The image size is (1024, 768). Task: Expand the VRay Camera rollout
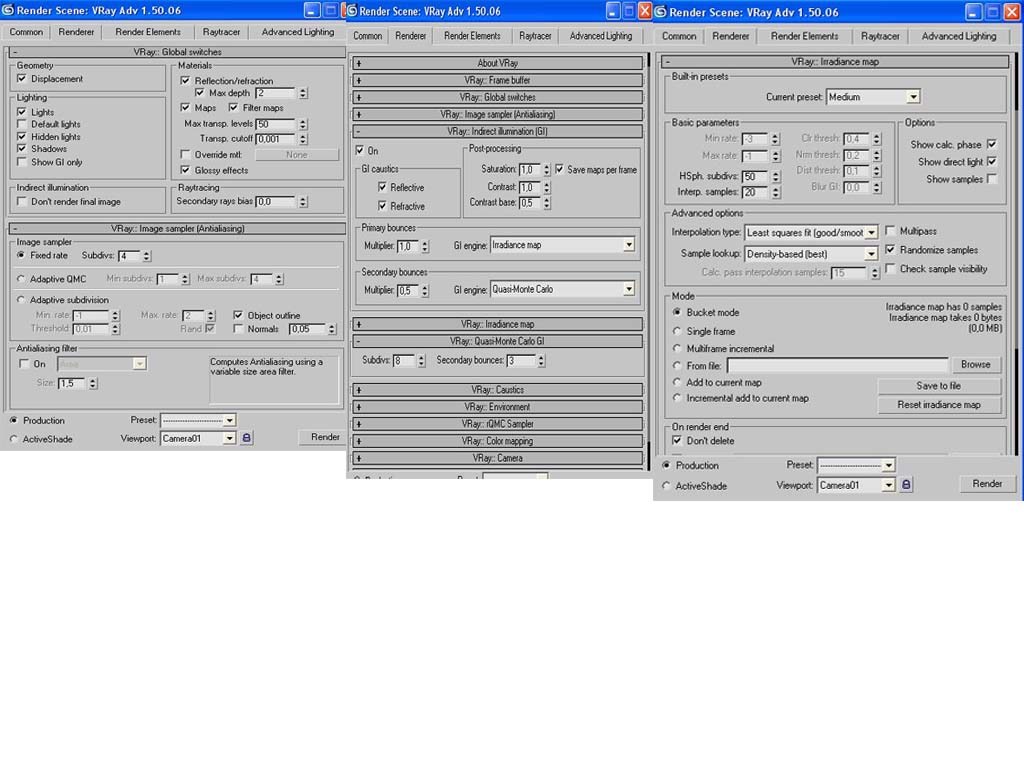[x=497, y=458]
